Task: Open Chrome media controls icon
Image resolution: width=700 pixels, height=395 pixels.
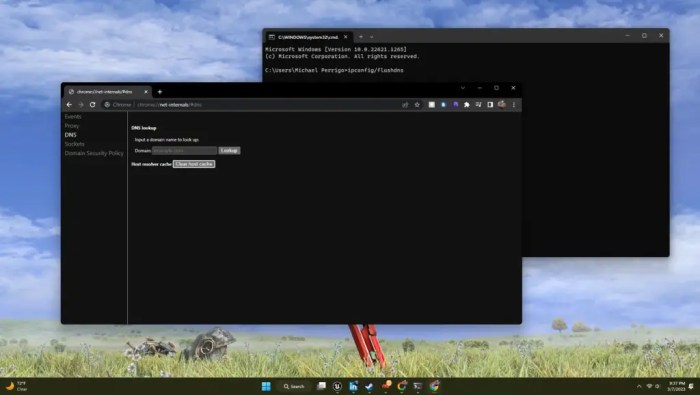Action: 478,104
